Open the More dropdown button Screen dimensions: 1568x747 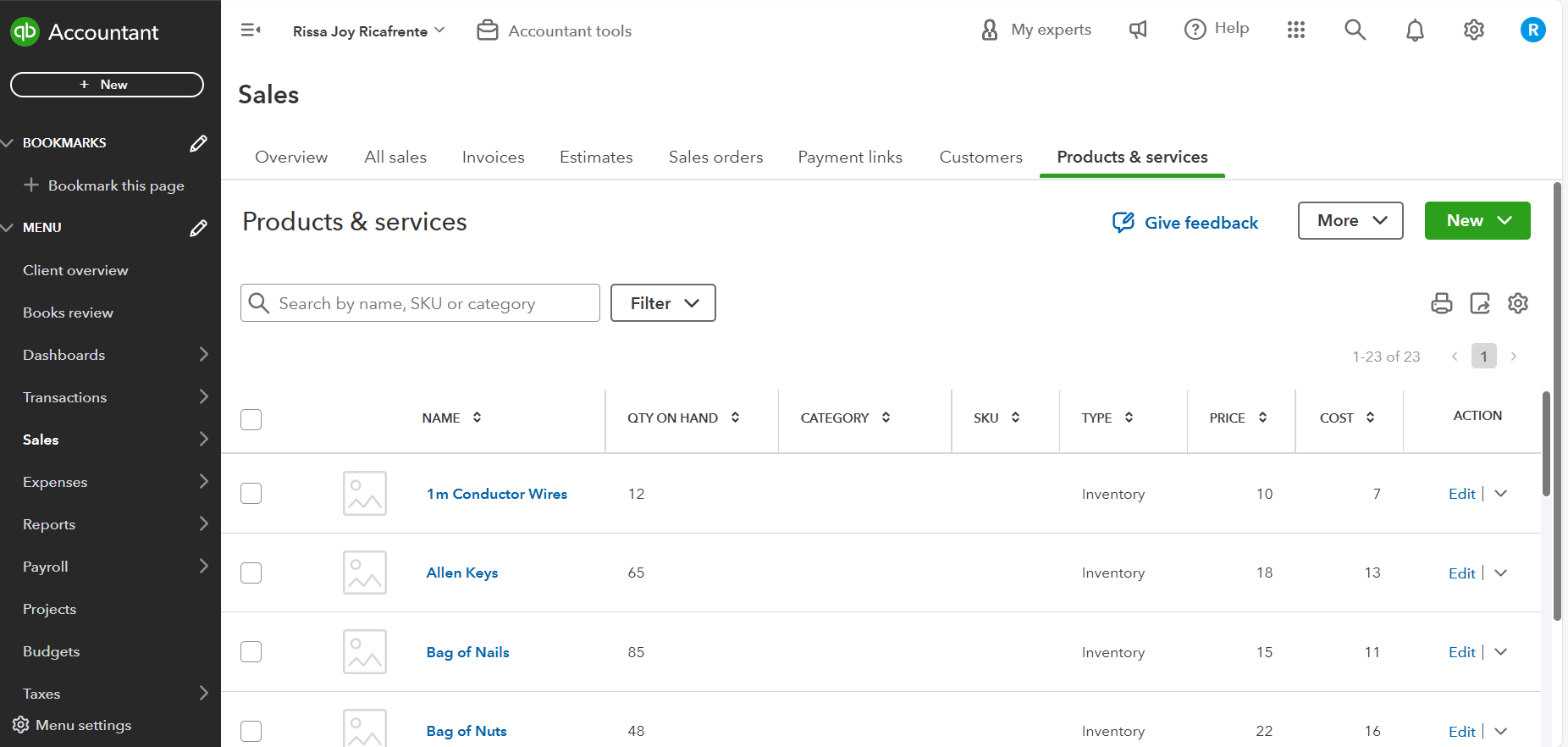(1350, 220)
